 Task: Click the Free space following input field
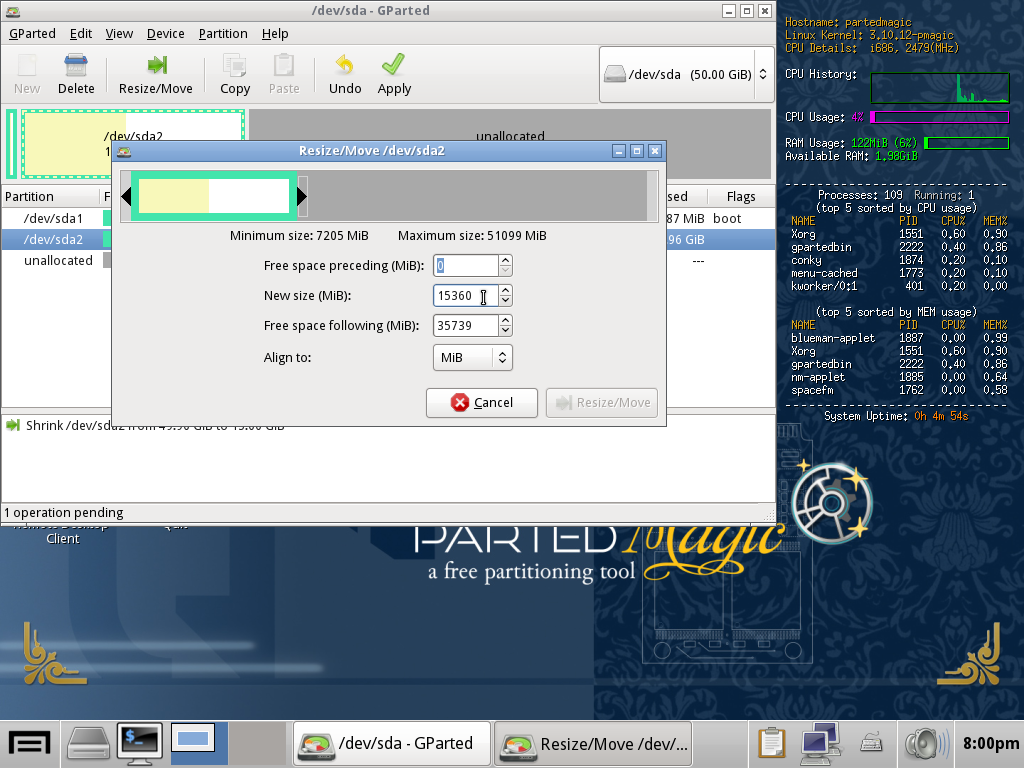point(466,326)
